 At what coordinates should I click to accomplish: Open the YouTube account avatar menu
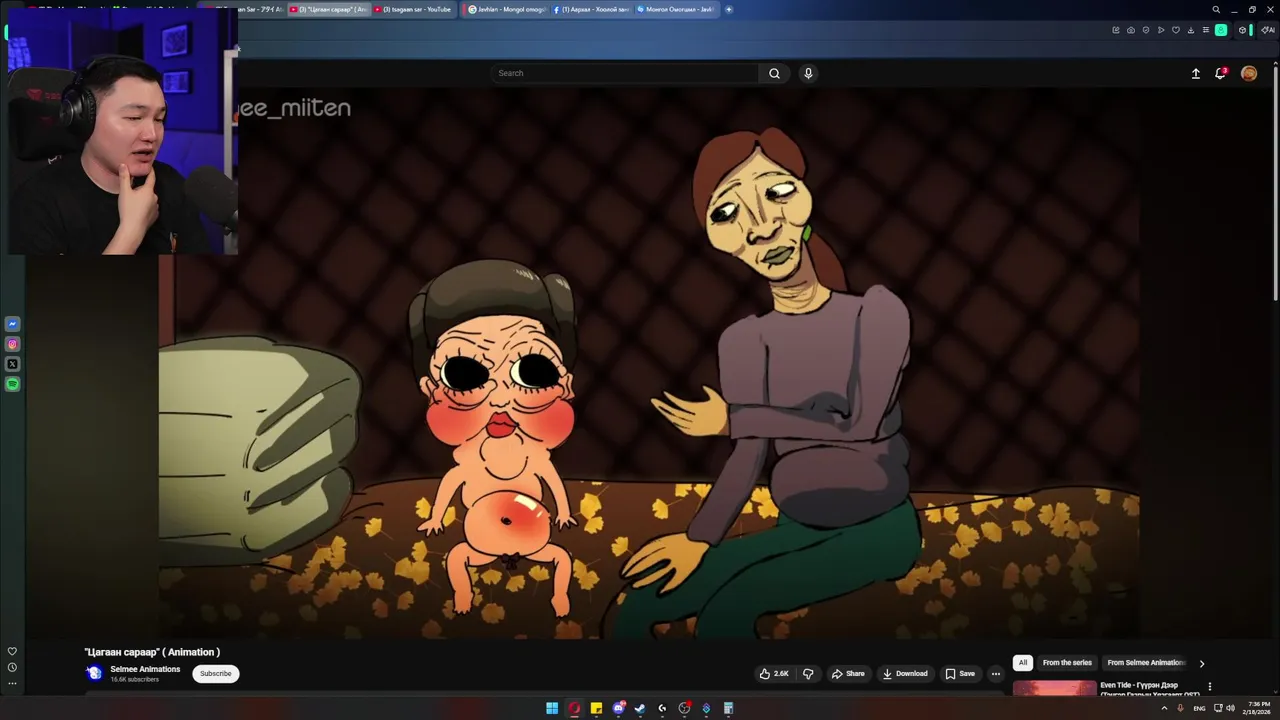pos(1249,73)
